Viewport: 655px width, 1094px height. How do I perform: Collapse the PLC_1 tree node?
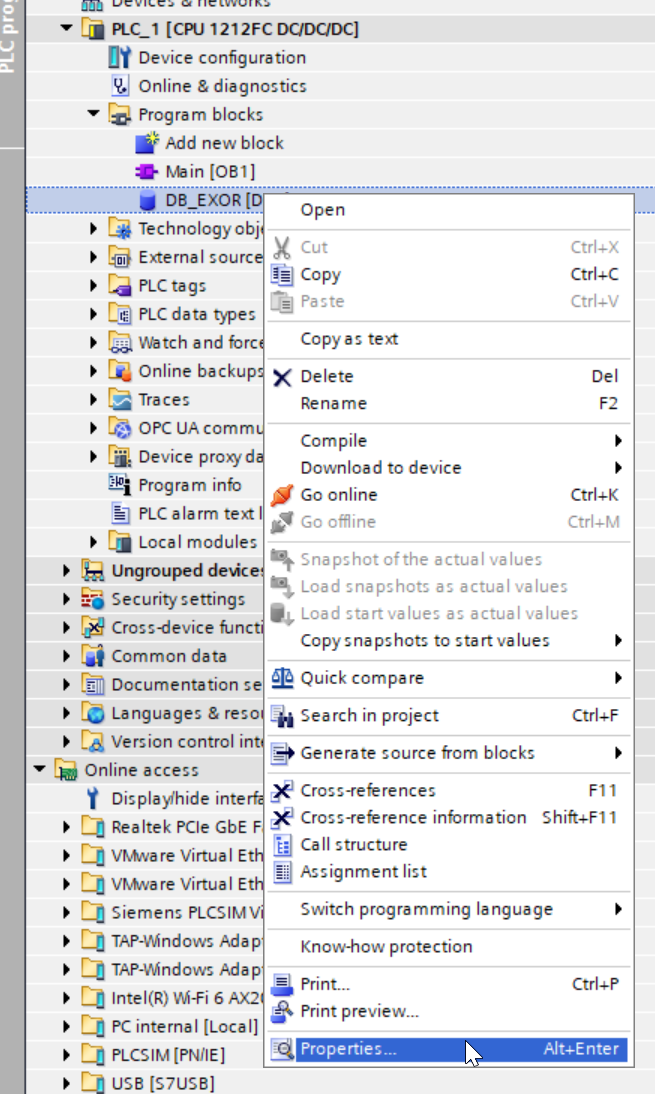[x=66, y=29]
